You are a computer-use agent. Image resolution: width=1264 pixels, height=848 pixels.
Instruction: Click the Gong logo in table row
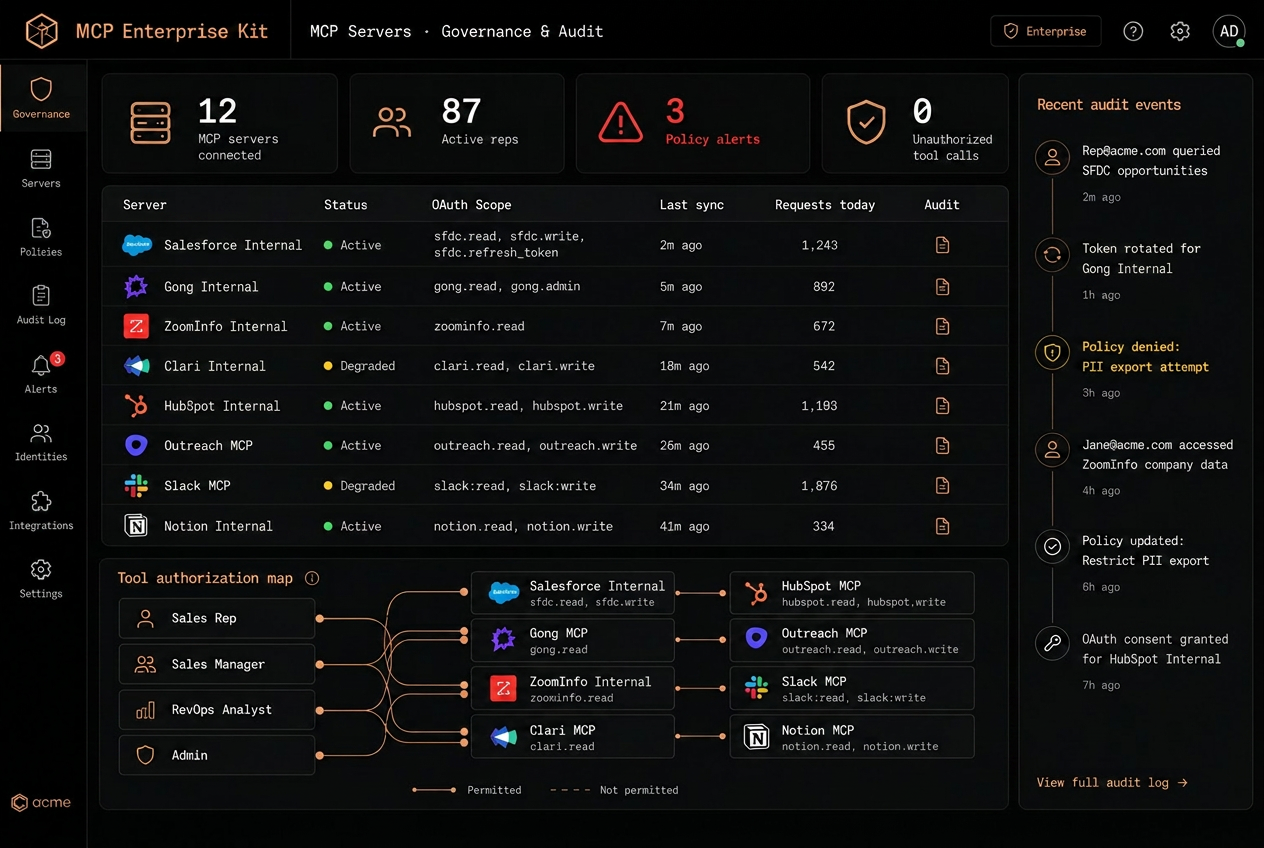click(136, 287)
